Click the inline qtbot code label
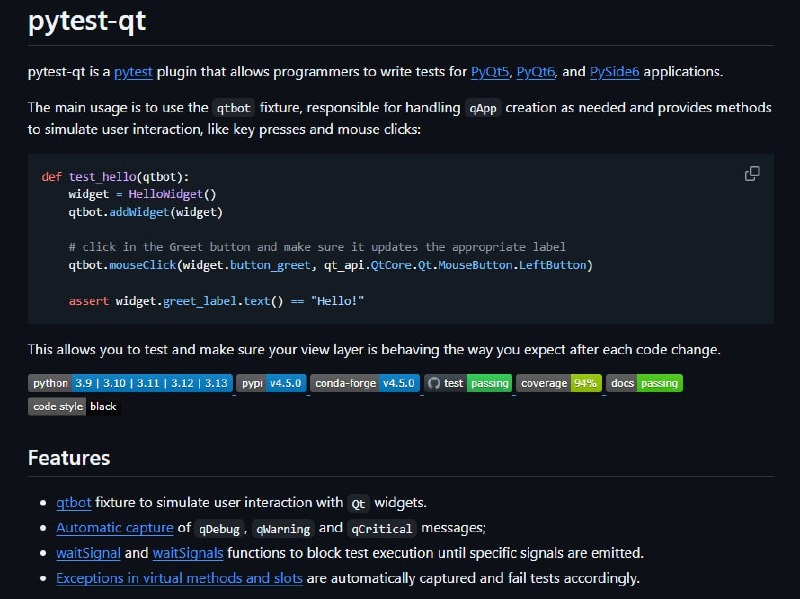The width and height of the screenshot is (800, 599). [x=234, y=108]
